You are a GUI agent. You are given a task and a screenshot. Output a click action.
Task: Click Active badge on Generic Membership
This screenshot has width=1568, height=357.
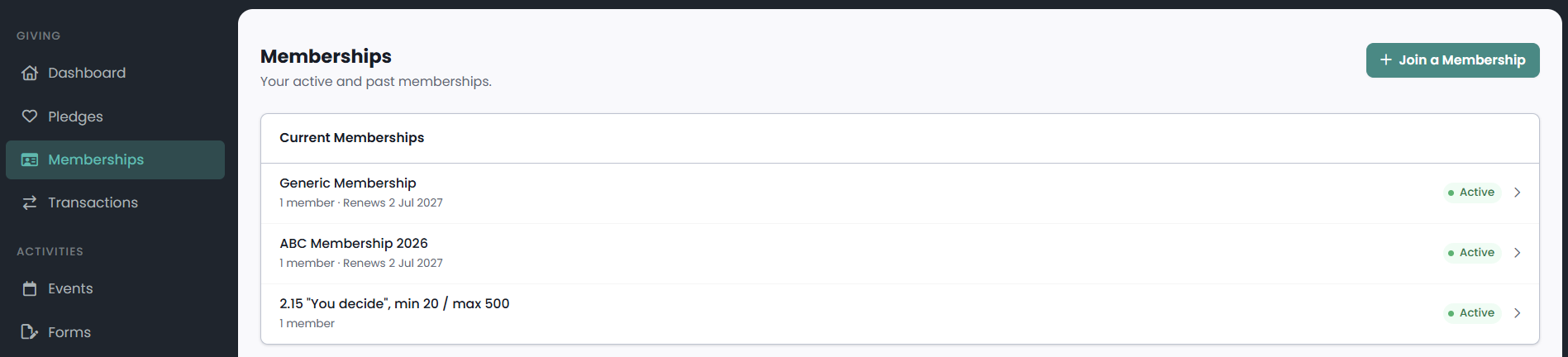pos(1470,193)
